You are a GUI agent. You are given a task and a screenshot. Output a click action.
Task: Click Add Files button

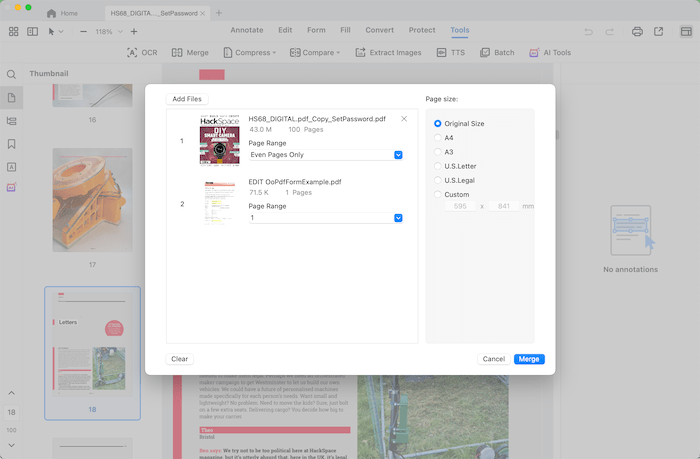click(187, 99)
